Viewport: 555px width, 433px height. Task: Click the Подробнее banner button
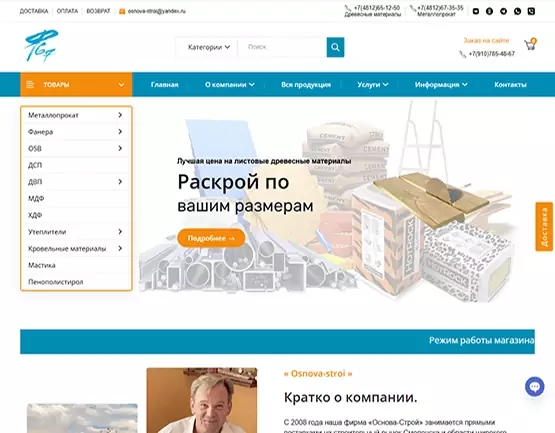pos(211,238)
